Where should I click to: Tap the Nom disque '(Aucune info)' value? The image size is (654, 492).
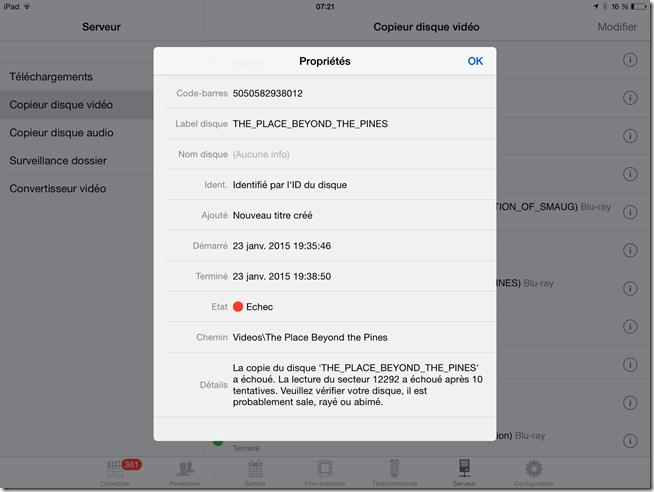click(261, 154)
